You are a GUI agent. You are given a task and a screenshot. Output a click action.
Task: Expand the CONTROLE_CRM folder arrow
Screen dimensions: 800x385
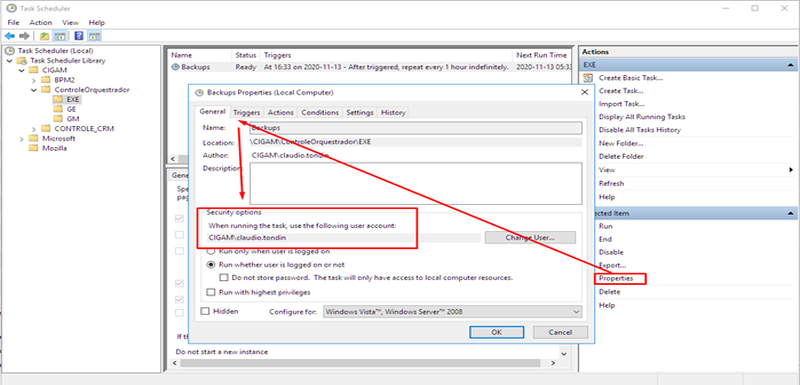tap(34, 129)
